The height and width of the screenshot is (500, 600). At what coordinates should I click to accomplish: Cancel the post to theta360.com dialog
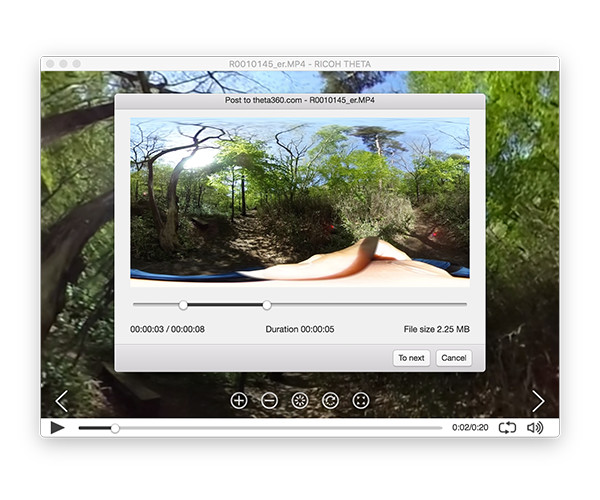[453, 358]
